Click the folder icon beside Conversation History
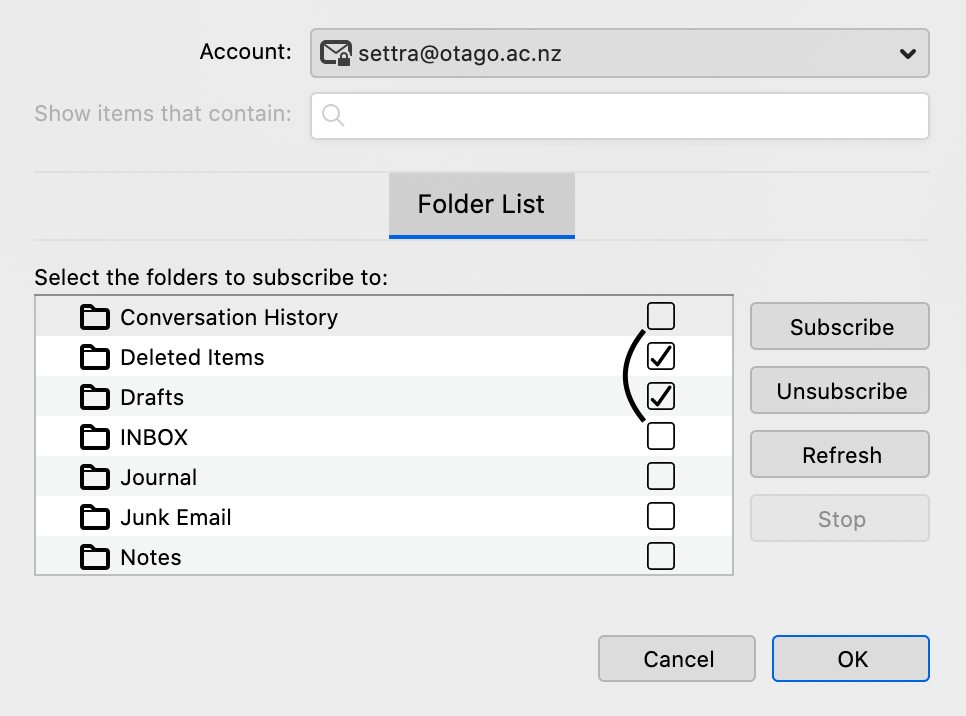This screenshot has height=716, width=966. [95, 318]
